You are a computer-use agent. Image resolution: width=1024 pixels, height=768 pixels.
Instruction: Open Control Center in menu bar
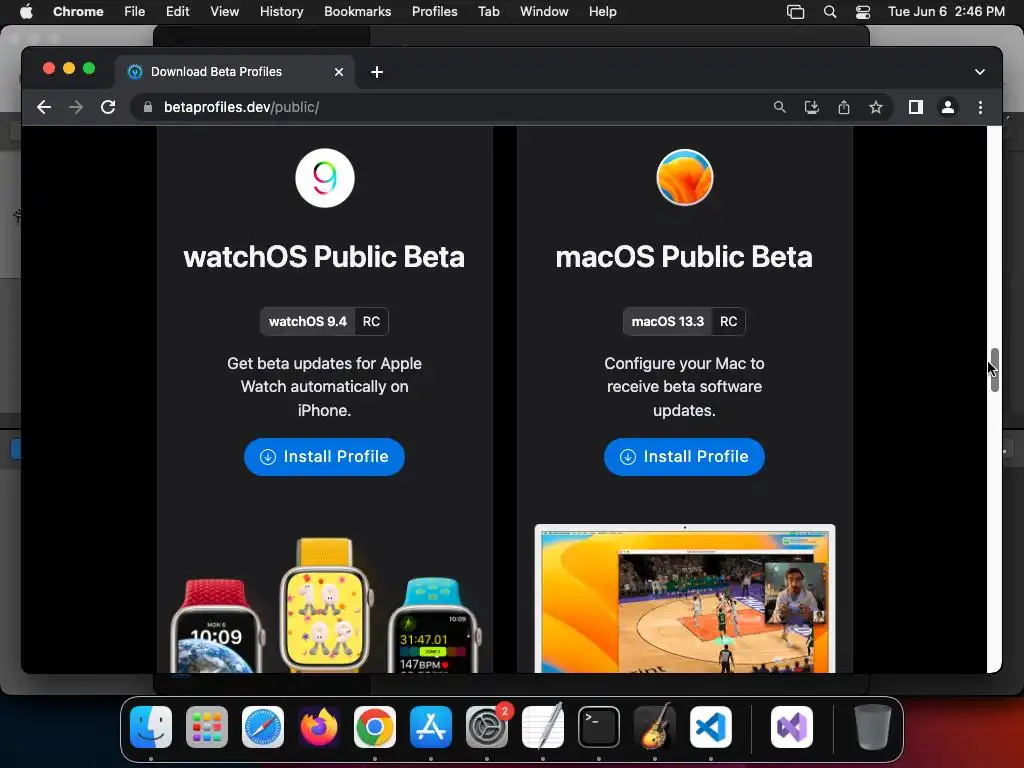click(863, 12)
